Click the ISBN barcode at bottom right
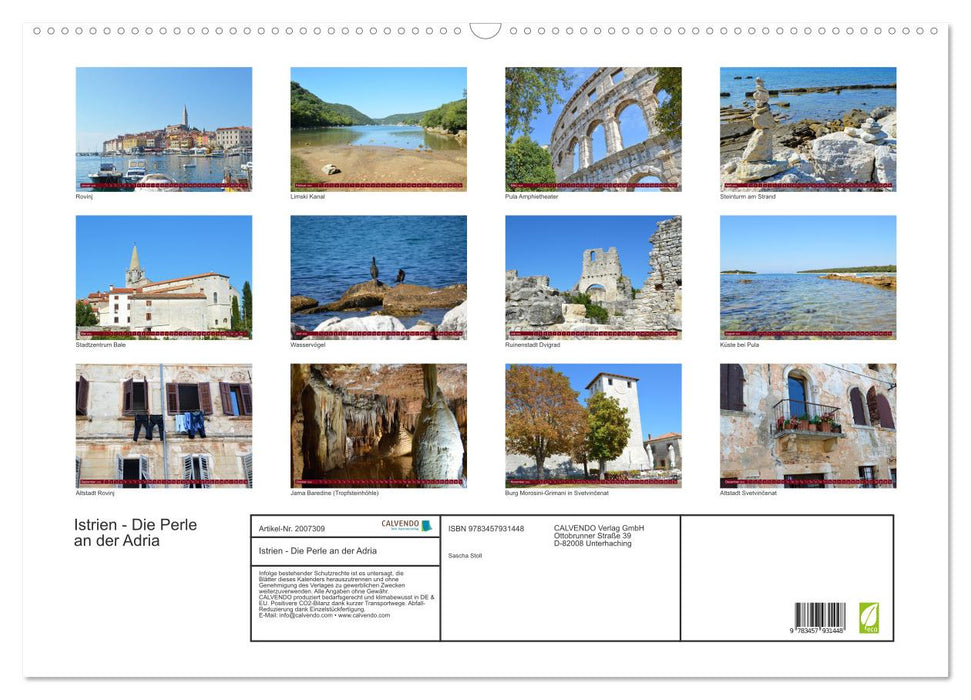 (819, 618)
